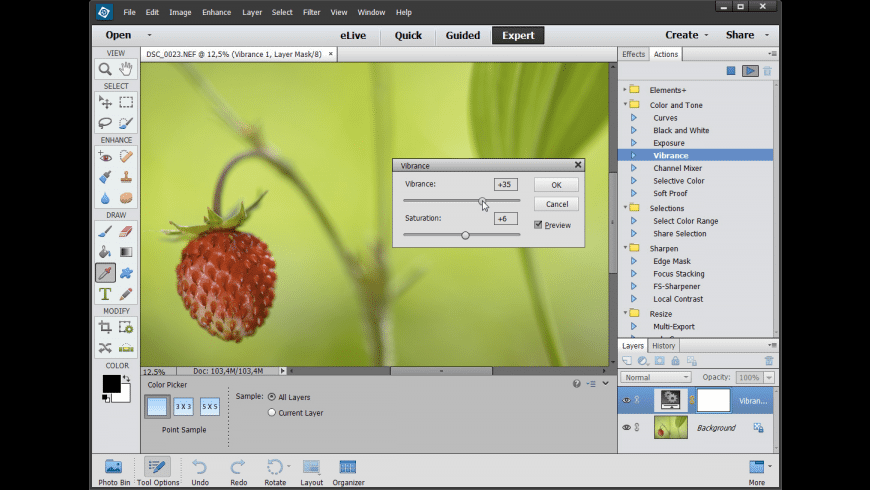The image size is (870, 490).
Task: Select the Current Layer sample option
Action: click(272, 412)
